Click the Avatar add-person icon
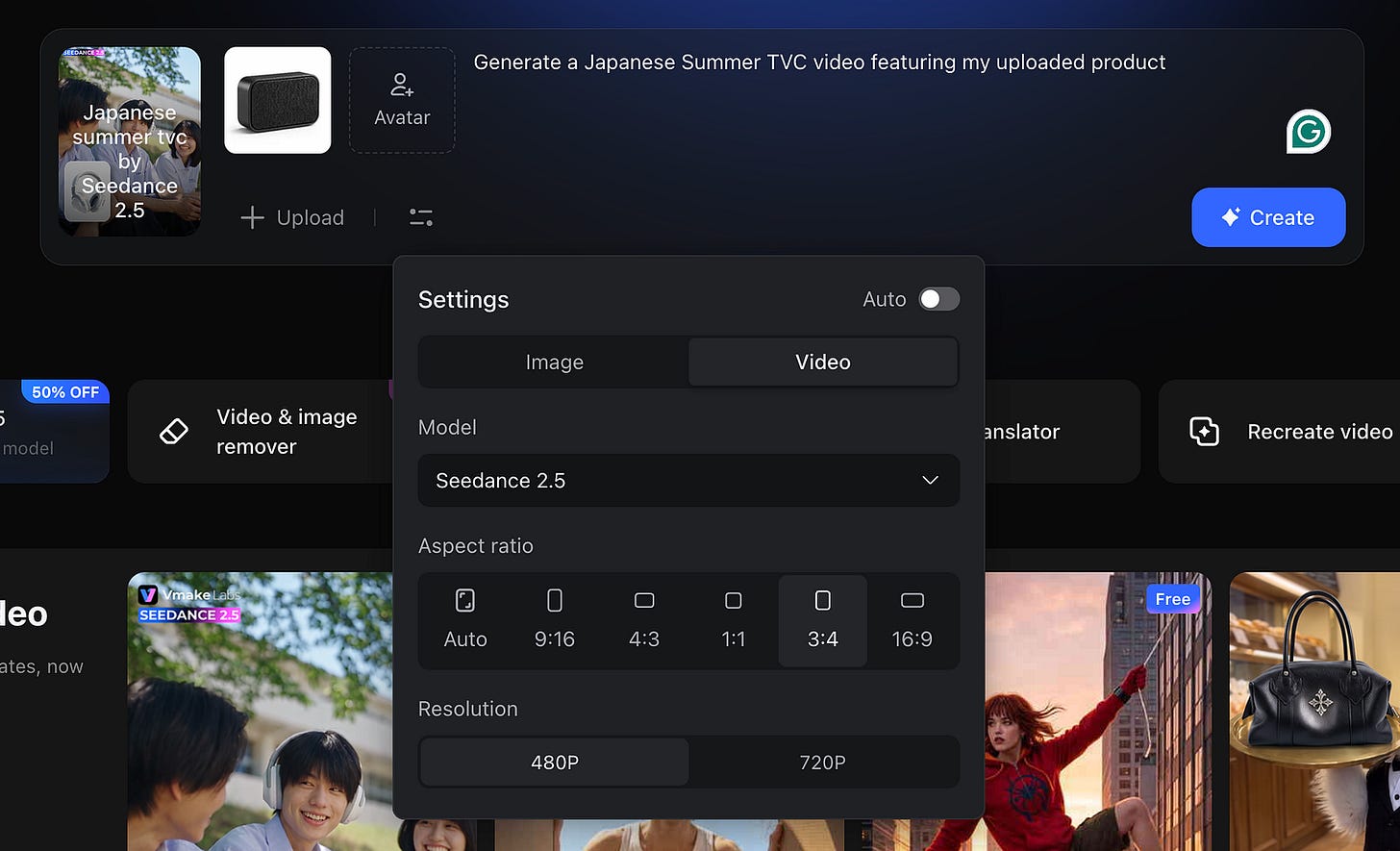This screenshot has height=851, width=1400. pyautogui.click(x=402, y=85)
